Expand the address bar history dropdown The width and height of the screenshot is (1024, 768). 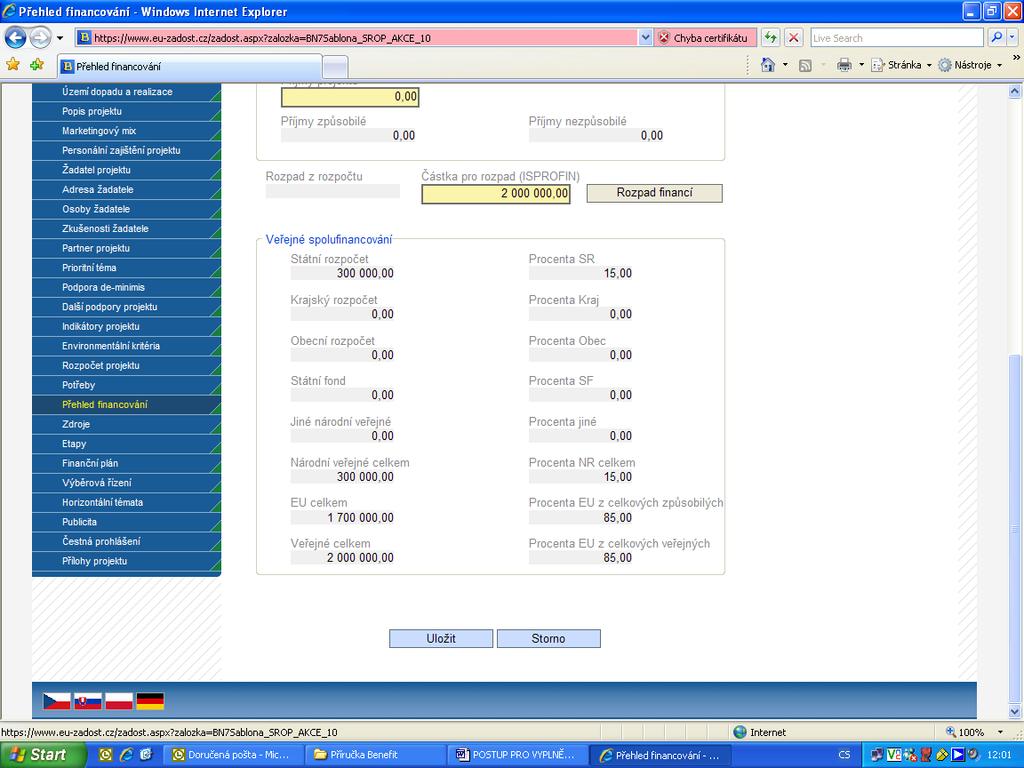[645, 38]
